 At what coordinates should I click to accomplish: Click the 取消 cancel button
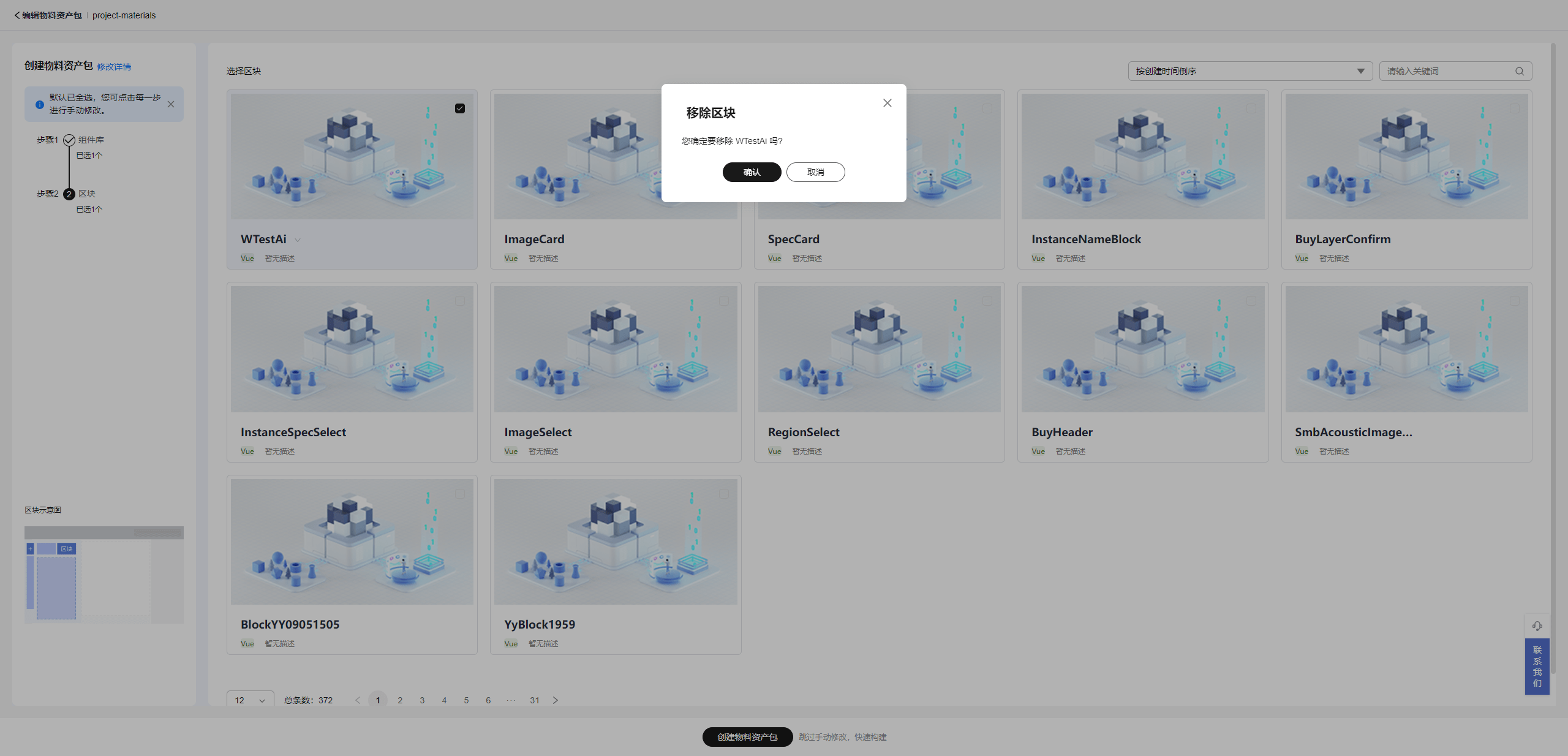pos(815,172)
